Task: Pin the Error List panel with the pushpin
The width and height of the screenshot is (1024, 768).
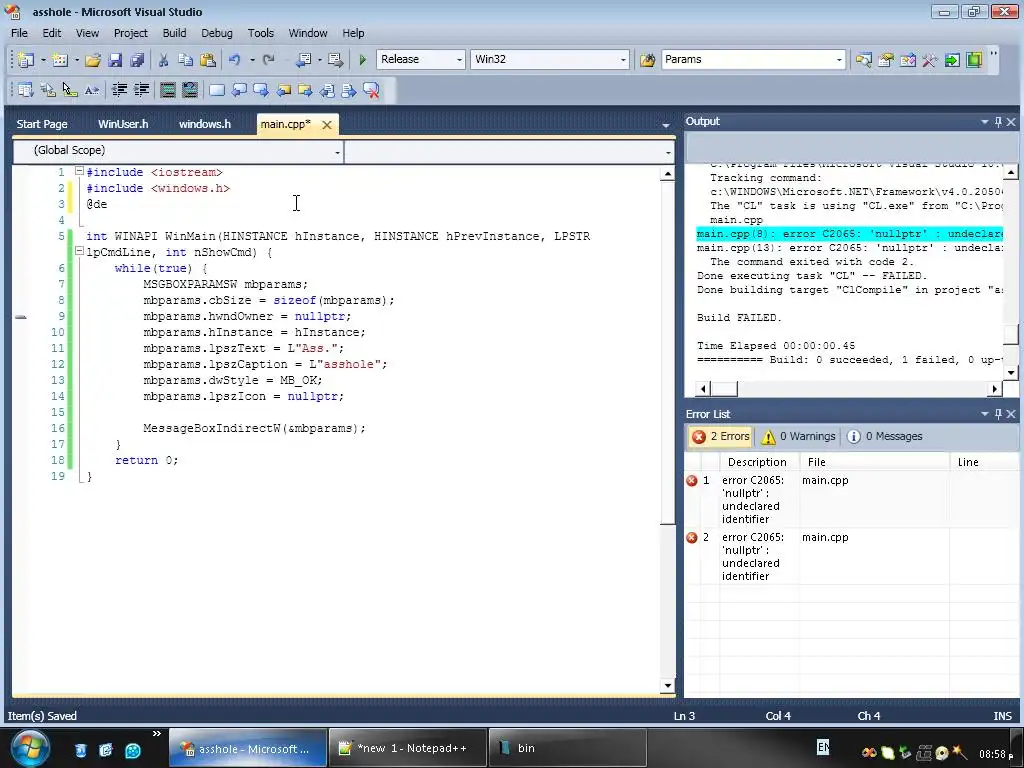Action: 998,414
